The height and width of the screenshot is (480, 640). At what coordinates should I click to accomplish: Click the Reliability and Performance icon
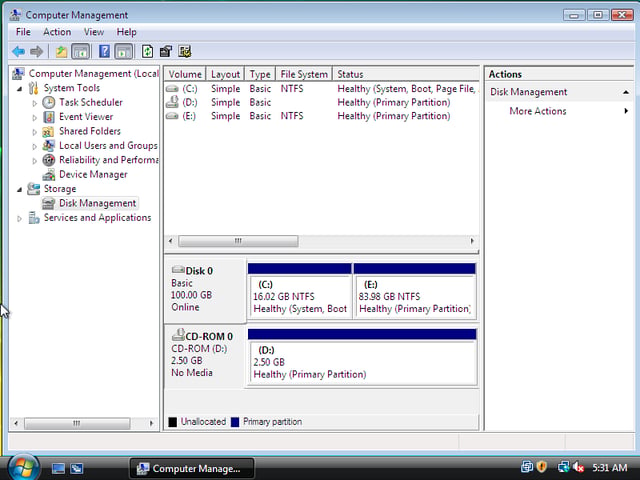[49, 160]
